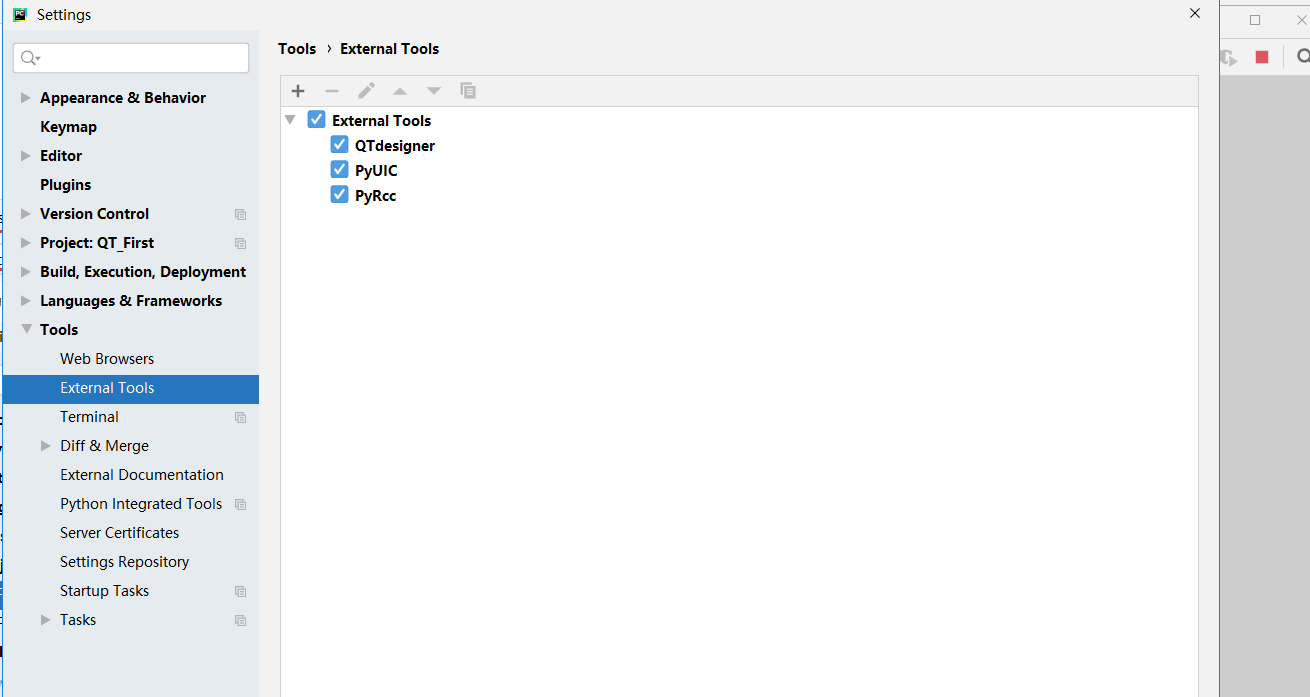
Task: Click the PyCharm icon in the title bar
Action: pos(20,14)
